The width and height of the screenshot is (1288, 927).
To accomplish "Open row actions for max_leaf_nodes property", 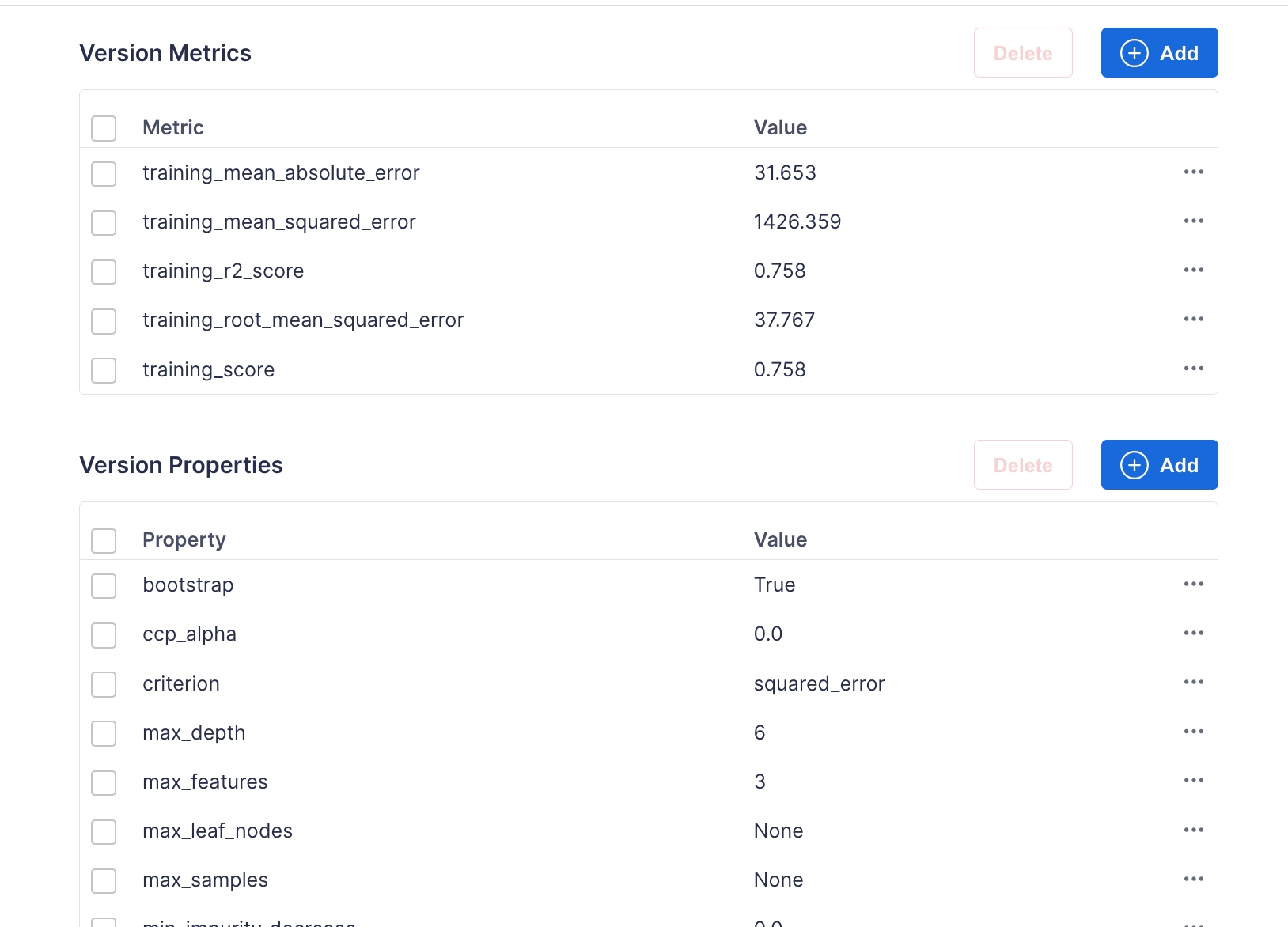I will click(x=1193, y=831).
